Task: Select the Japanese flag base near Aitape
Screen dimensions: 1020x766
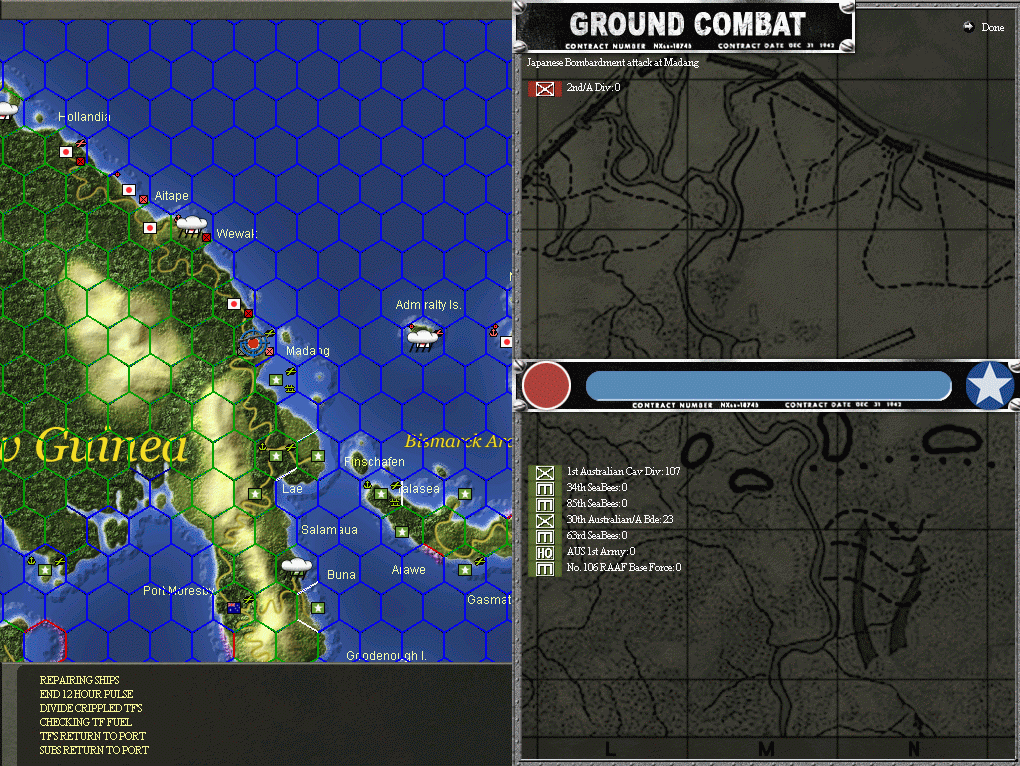Action: coord(129,190)
